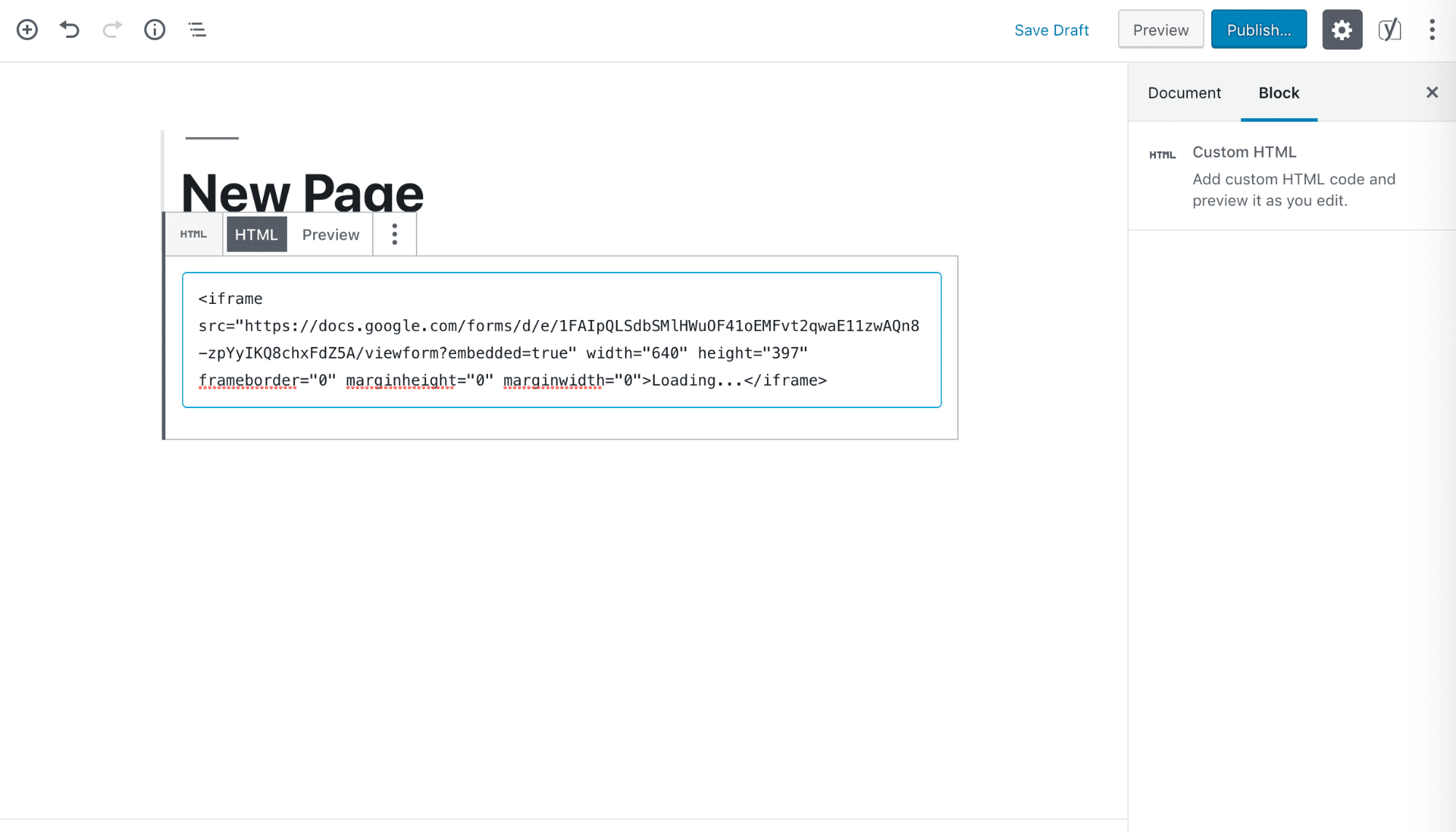Click the add block plus icon
Viewport: 1456px width, 833px height.
tap(27, 29)
